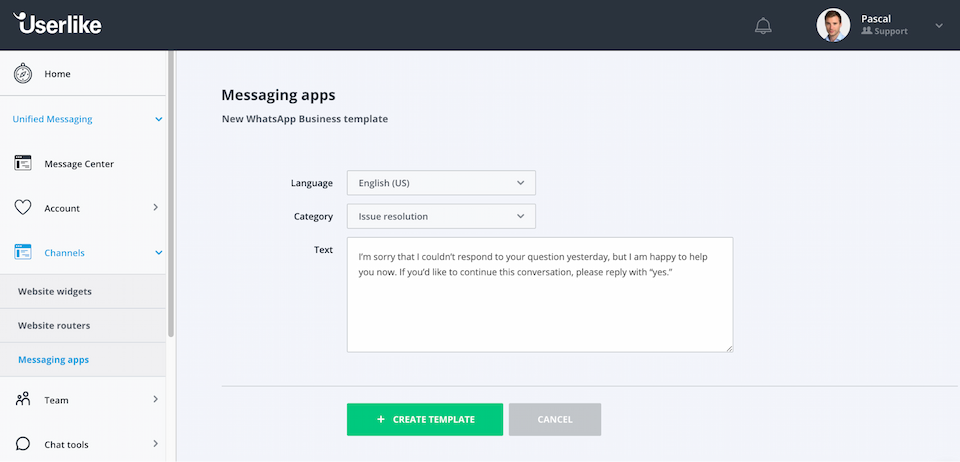This screenshot has height=462, width=960.
Task: Open the Language dropdown
Action: 441,183
